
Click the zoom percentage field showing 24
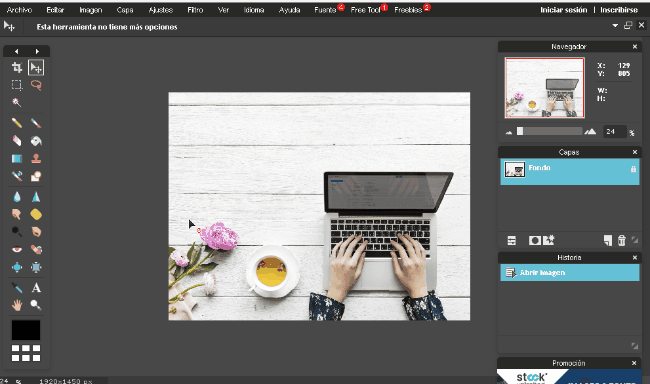click(614, 131)
